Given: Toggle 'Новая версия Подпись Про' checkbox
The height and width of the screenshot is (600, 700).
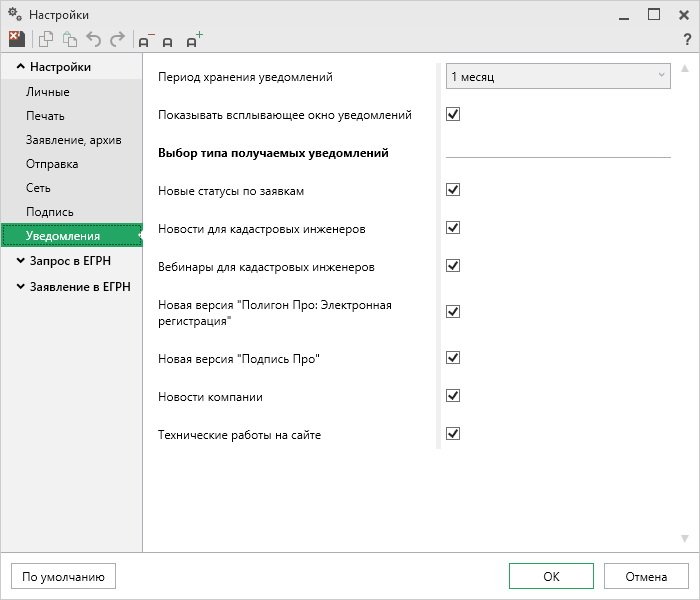Looking at the screenshot, I should (453, 358).
